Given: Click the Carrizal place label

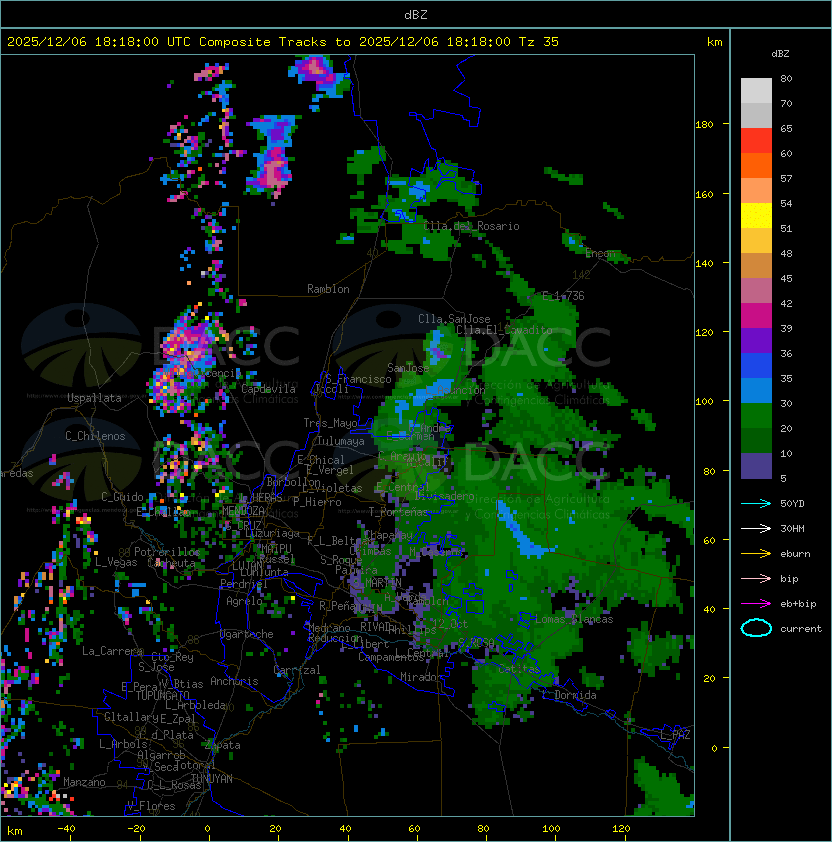Looking at the screenshot, I should (x=297, y=670).
